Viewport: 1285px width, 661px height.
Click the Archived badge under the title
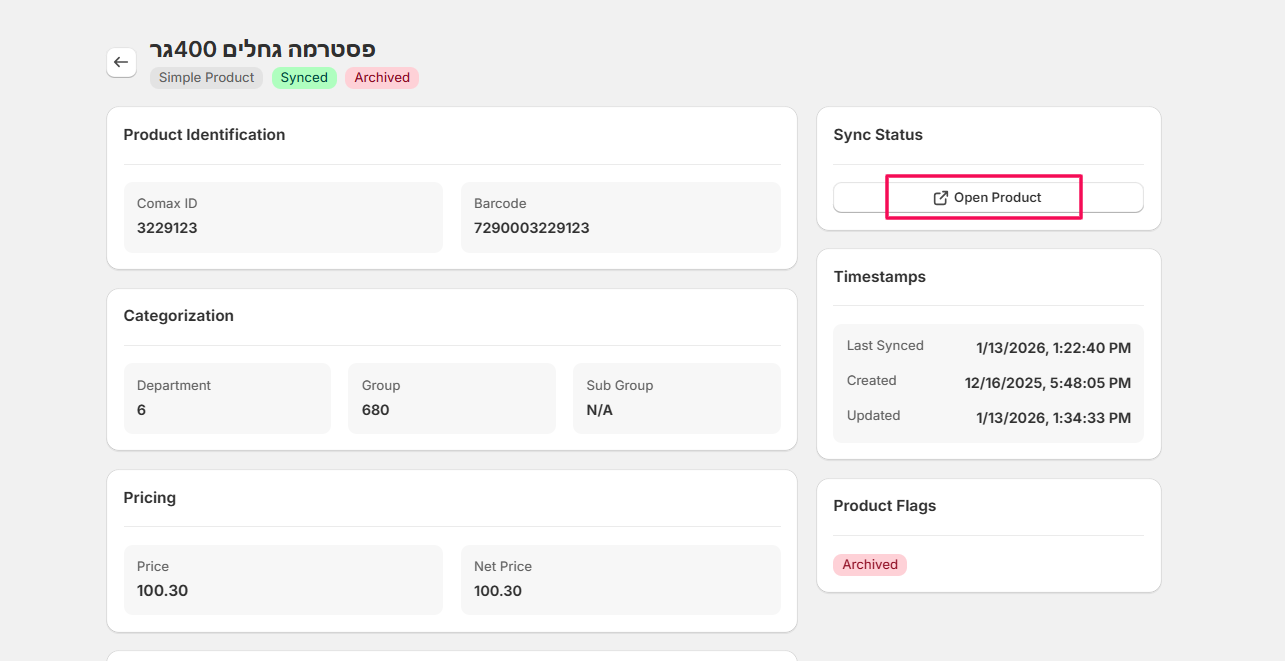coord(382,78)
